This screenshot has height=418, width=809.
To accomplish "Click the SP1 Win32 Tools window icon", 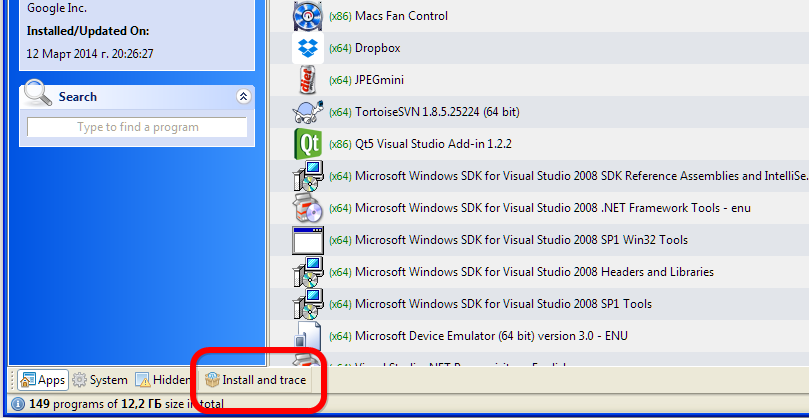I will pos(308,240).
